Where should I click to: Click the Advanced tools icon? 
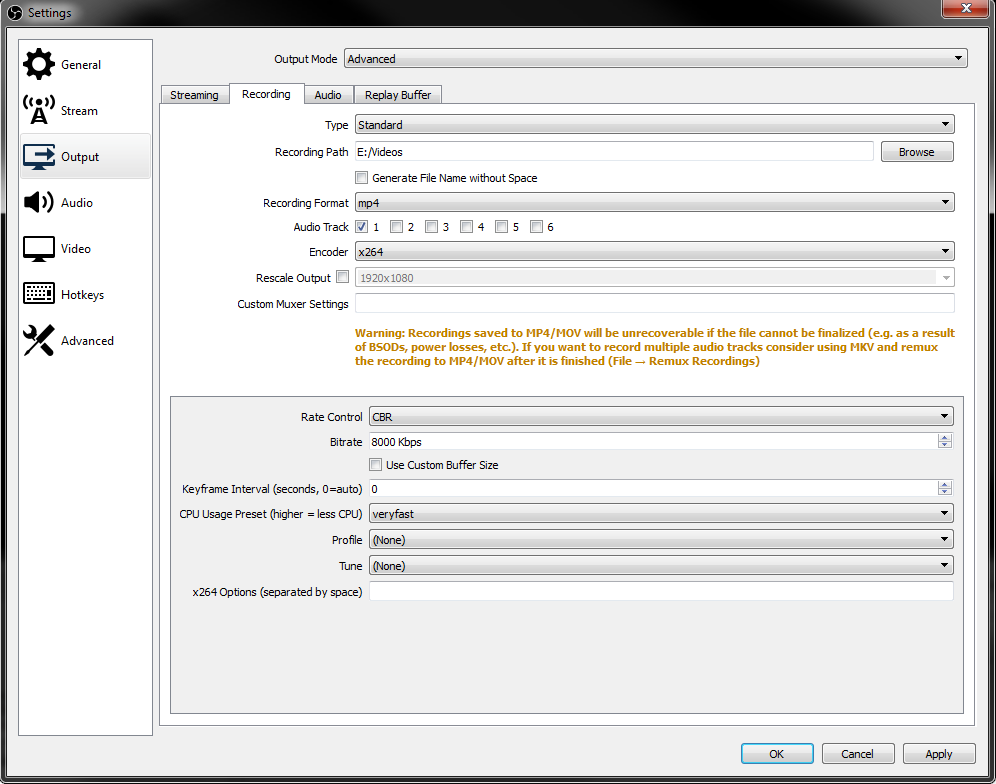point(39,341)
